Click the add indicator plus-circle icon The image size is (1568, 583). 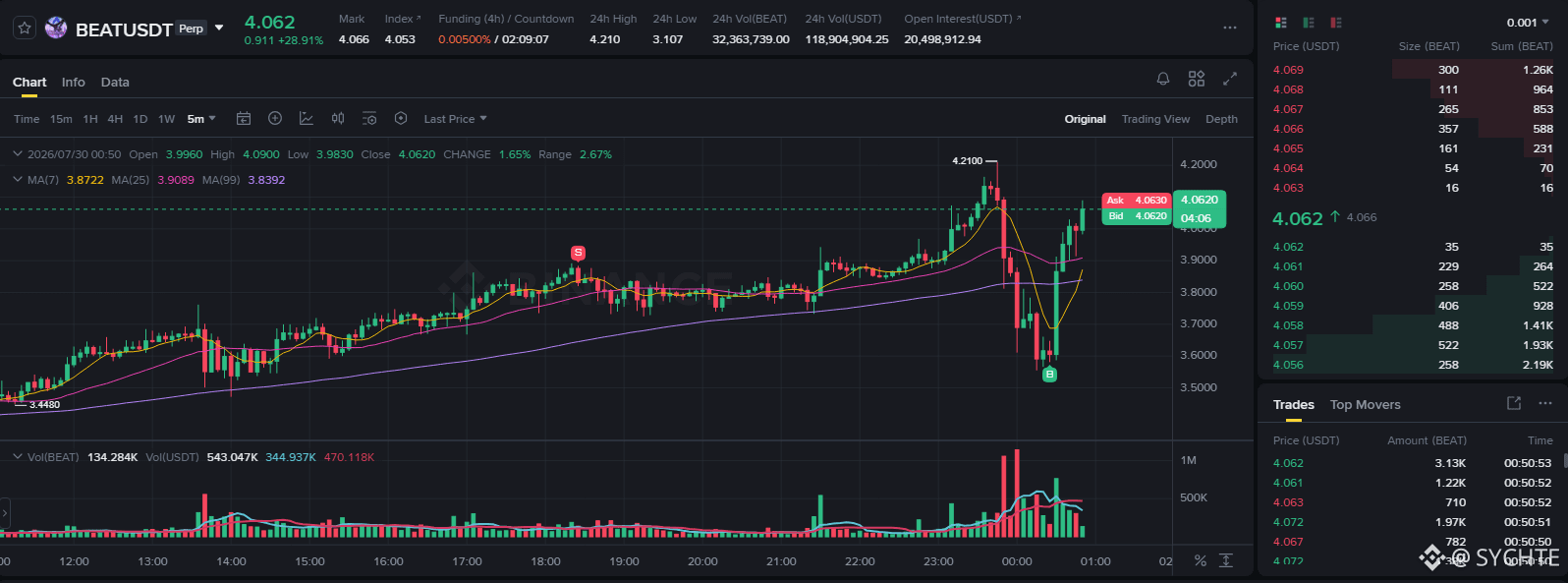pyautogui.click(x=275, y=118)
